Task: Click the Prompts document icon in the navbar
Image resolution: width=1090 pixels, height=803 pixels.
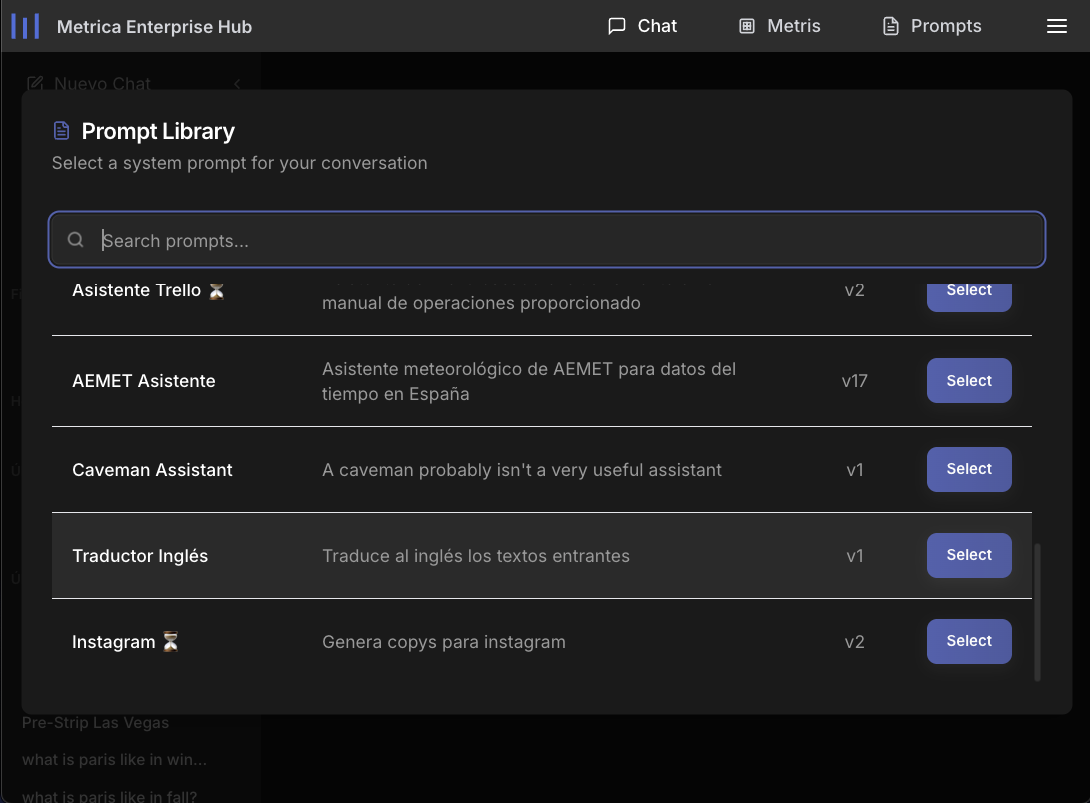Action: (x=890, y=26)
